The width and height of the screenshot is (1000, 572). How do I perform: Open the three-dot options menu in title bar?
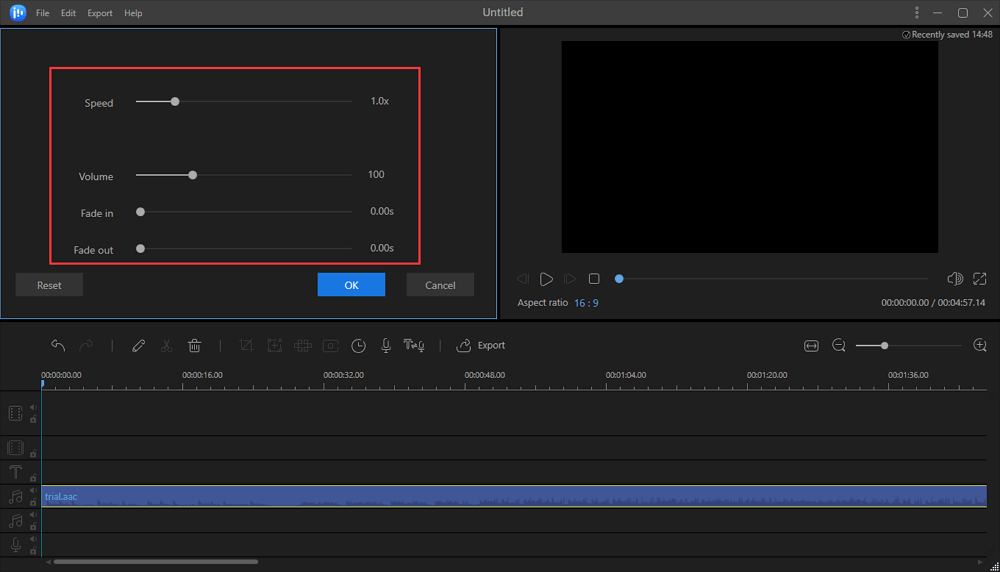(917, 13)
